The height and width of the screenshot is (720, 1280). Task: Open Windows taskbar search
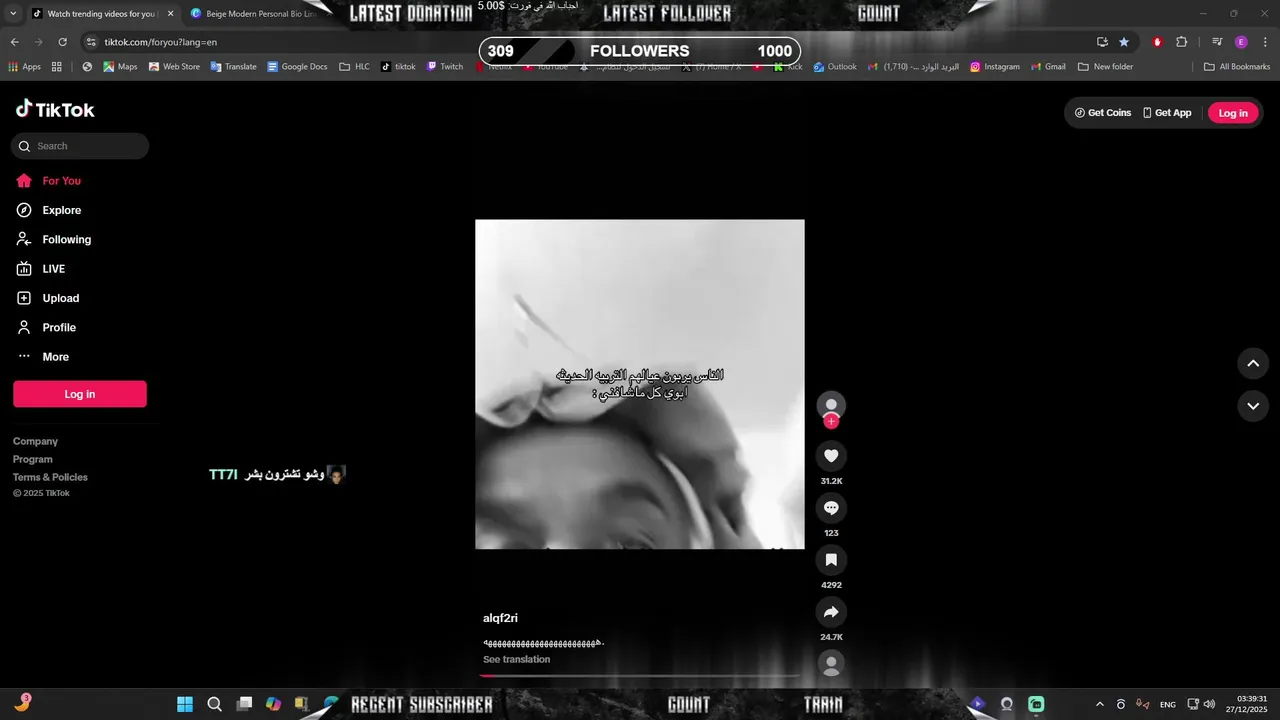point(214,704)
